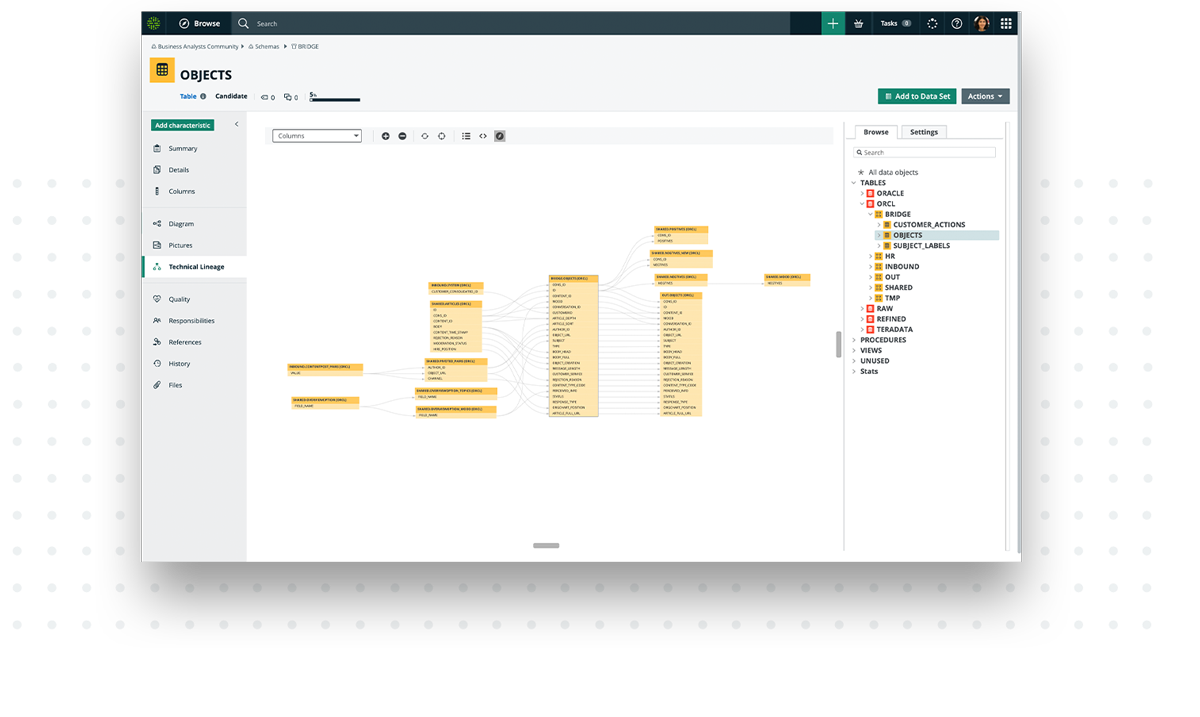Viewport: 1200px width, 717px height.
Task: Zoom out of the lineage diagram
Action: coord(402,135)
